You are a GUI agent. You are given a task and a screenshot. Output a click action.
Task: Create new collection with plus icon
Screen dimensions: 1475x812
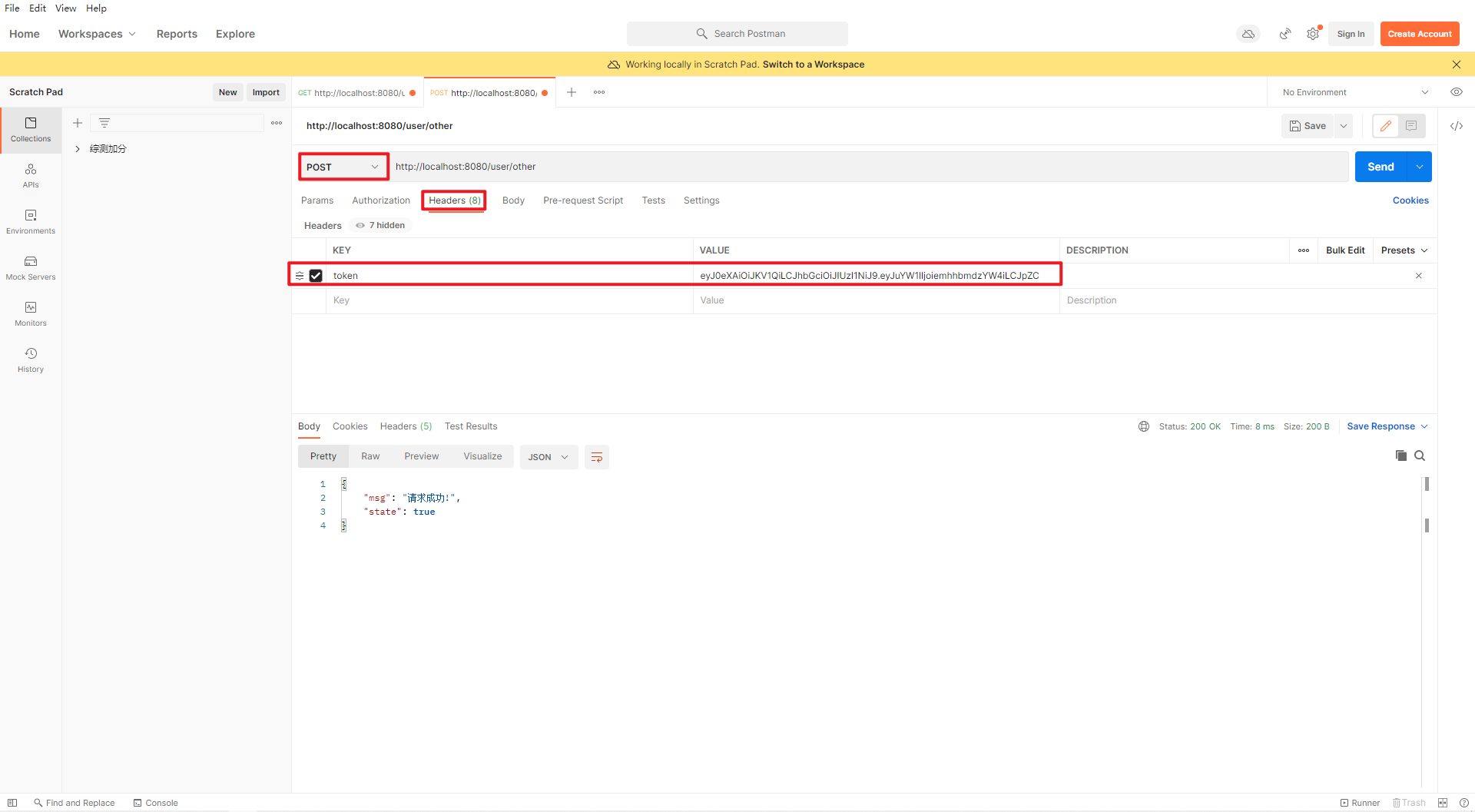pyautogui.click(x=78, y=123)
